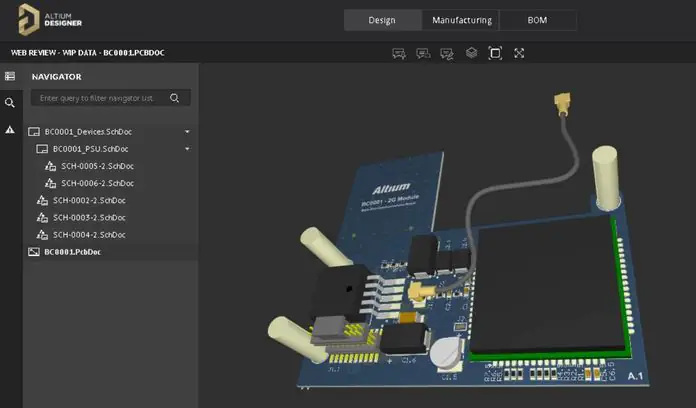696x408 pixels.
Task: Click the NAVIGATOR panel heading
Action: click(56, 77)
